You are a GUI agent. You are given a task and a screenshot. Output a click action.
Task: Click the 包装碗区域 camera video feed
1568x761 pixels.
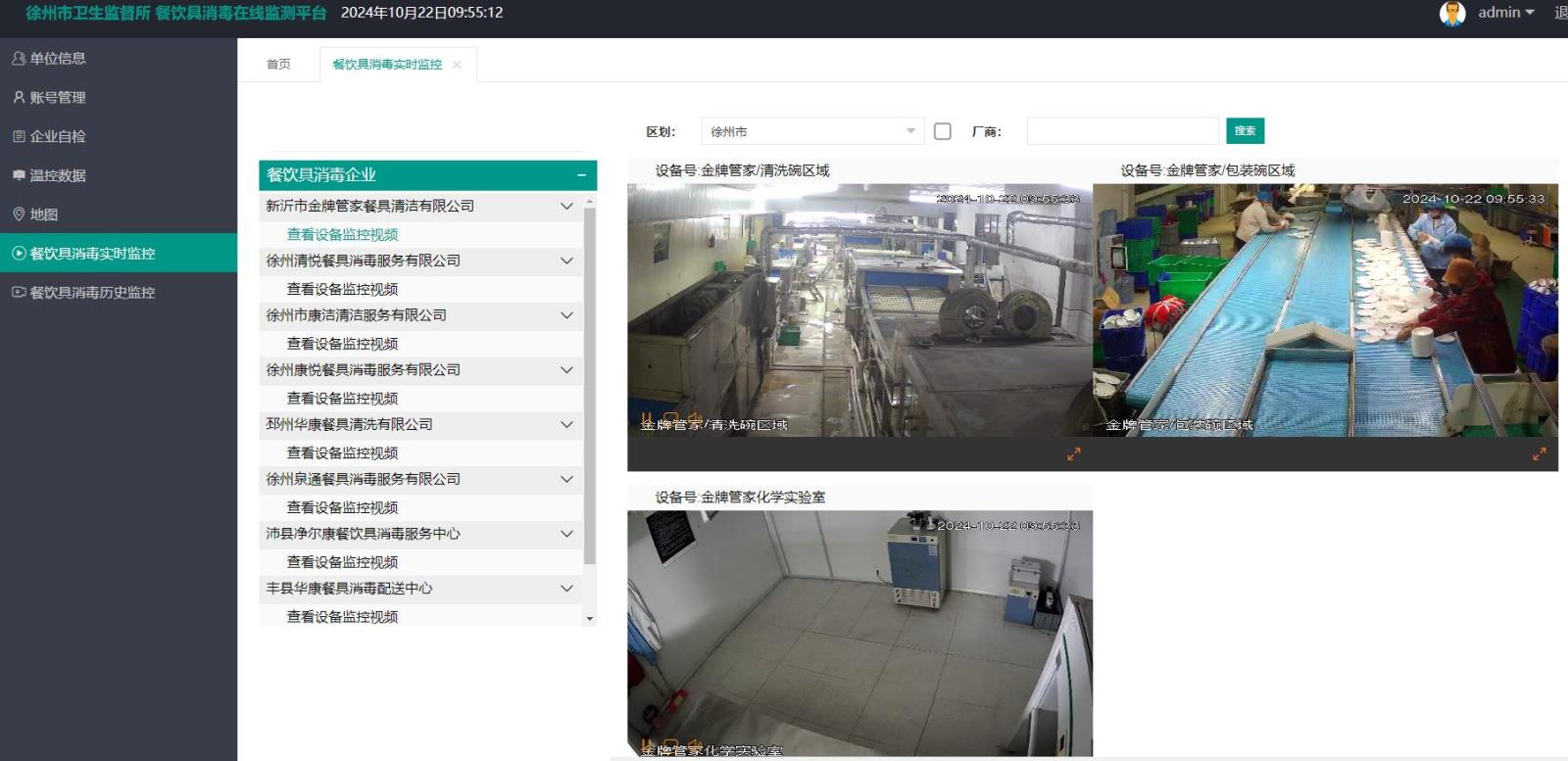coord(1325,309)
